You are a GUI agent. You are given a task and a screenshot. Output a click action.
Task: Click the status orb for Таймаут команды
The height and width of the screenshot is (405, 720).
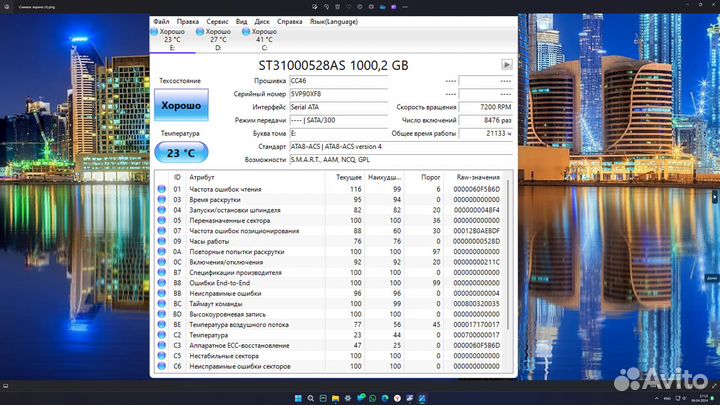(162, 304)
